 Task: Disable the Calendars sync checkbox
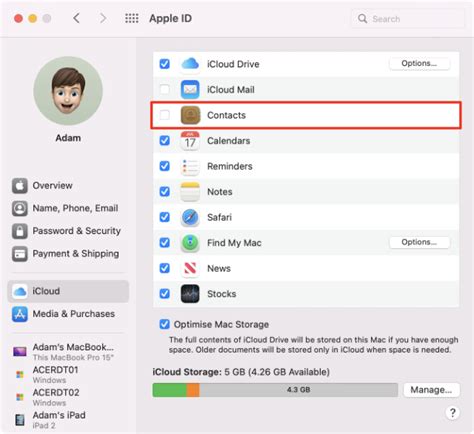165,140
